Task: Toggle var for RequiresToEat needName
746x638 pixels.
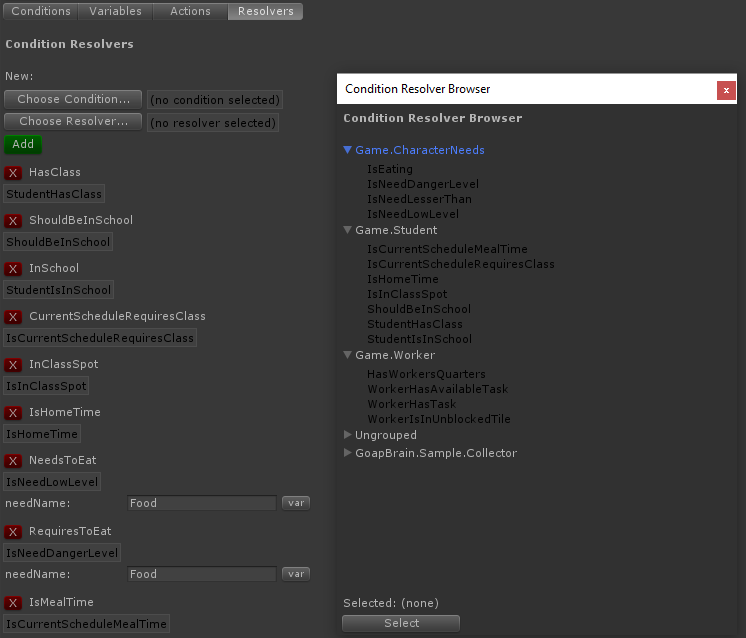Action: click(x=296, y=574)
